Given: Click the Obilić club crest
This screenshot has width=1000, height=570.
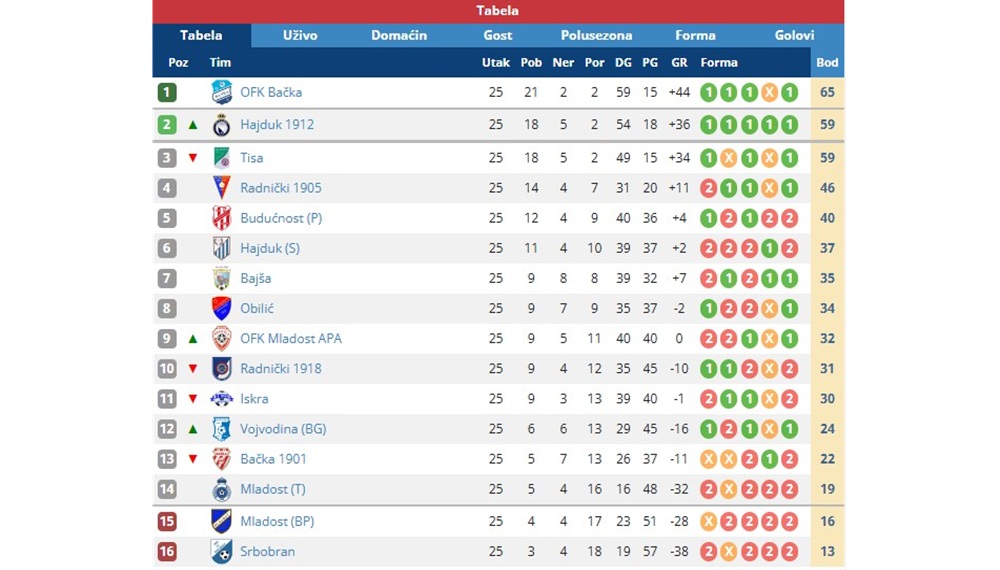Looking at the screenshot, I should coord(221,309).
